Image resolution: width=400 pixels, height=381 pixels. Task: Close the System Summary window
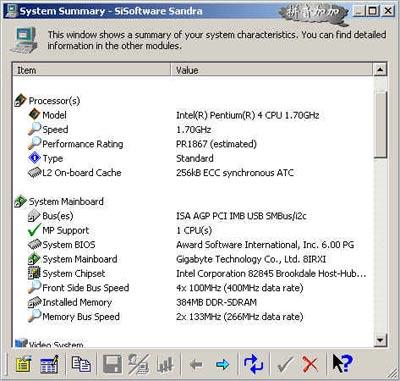[x=388, y=11]
